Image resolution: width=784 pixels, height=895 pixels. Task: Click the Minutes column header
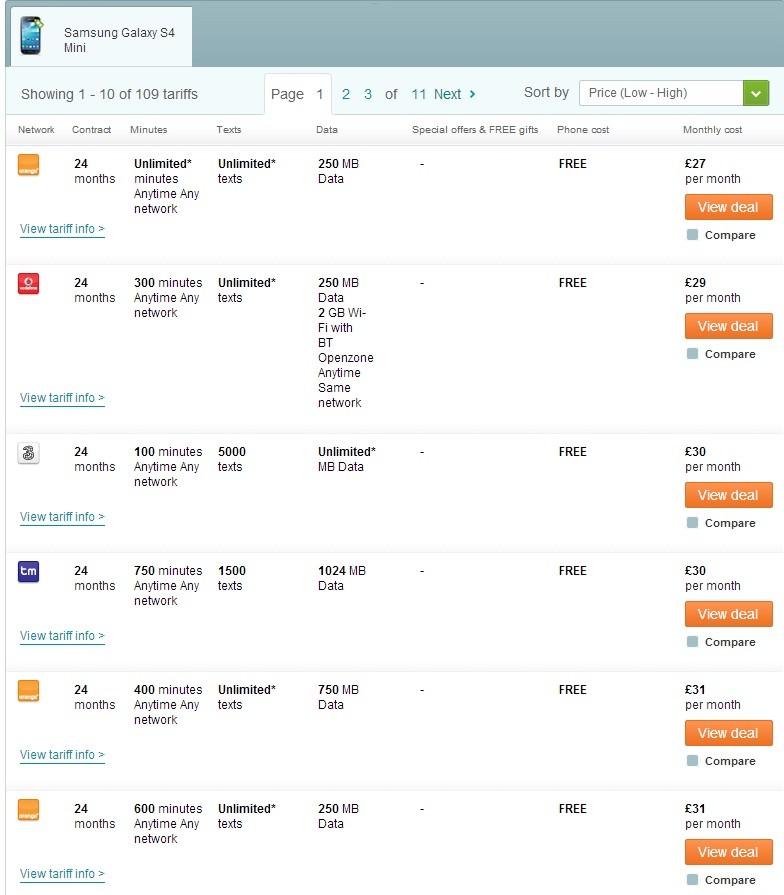tap(148, 130)
